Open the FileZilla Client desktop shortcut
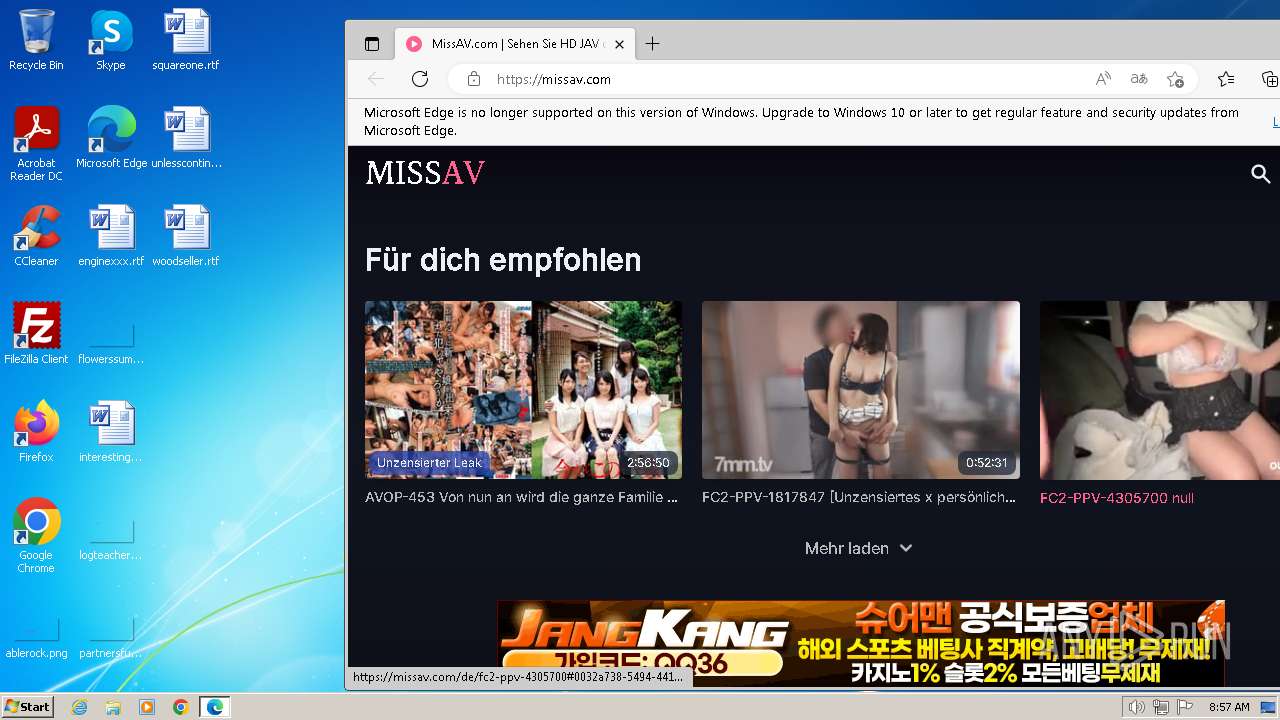The image size is (1280, 720). 36,334
